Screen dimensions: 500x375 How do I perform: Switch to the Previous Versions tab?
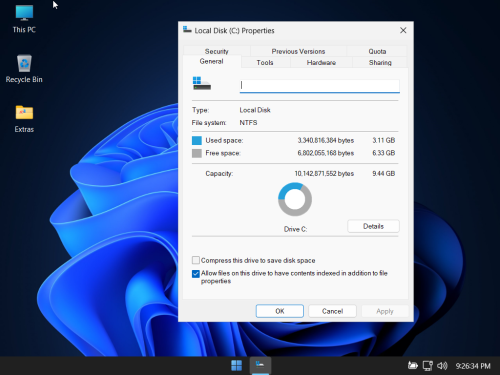(x=298, y=51)
